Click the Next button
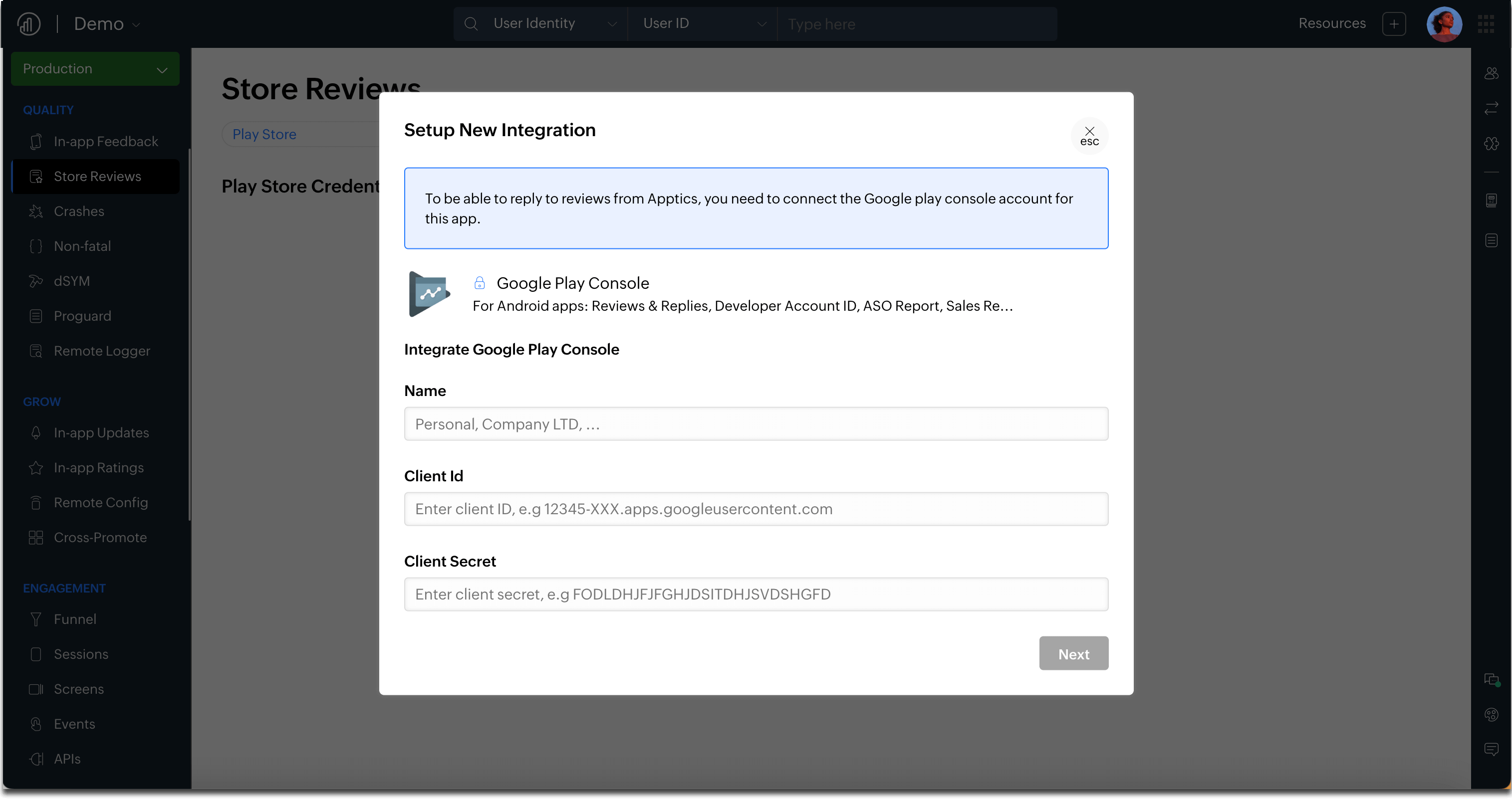The image size is (1512, 799). [x=1073, y=653]
